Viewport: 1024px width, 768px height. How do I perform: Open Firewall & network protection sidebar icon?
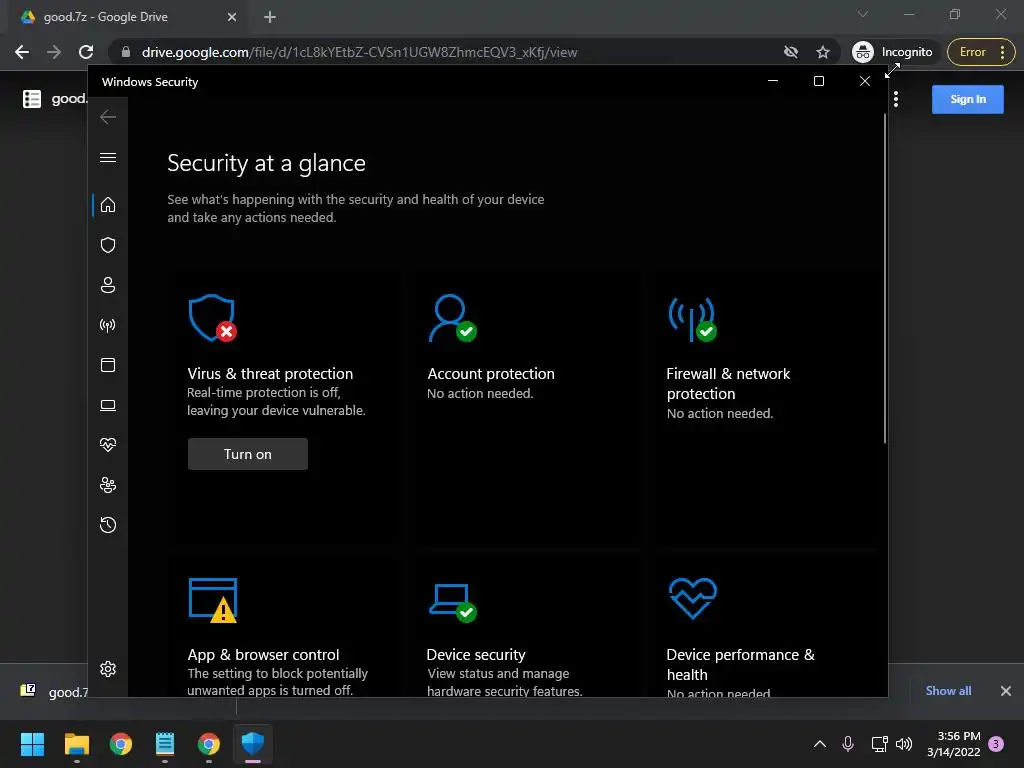coord(108,325)
